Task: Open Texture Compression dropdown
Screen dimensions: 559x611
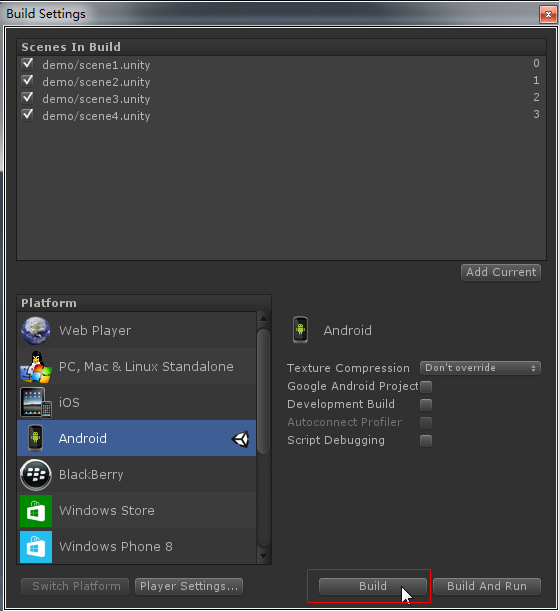Action: point(480,368)
